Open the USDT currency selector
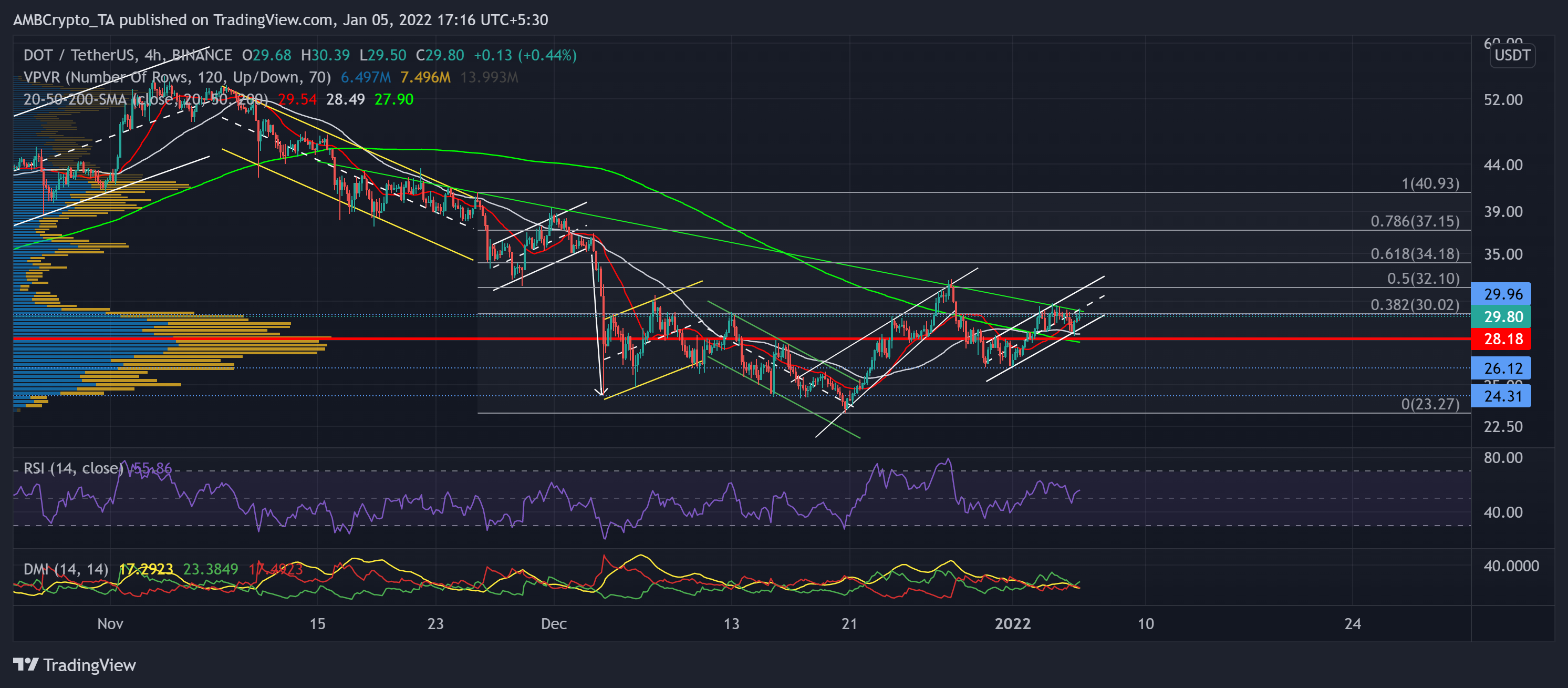Image resolution: width=1568 pixels, height=688 pixels. [1512, 55]
